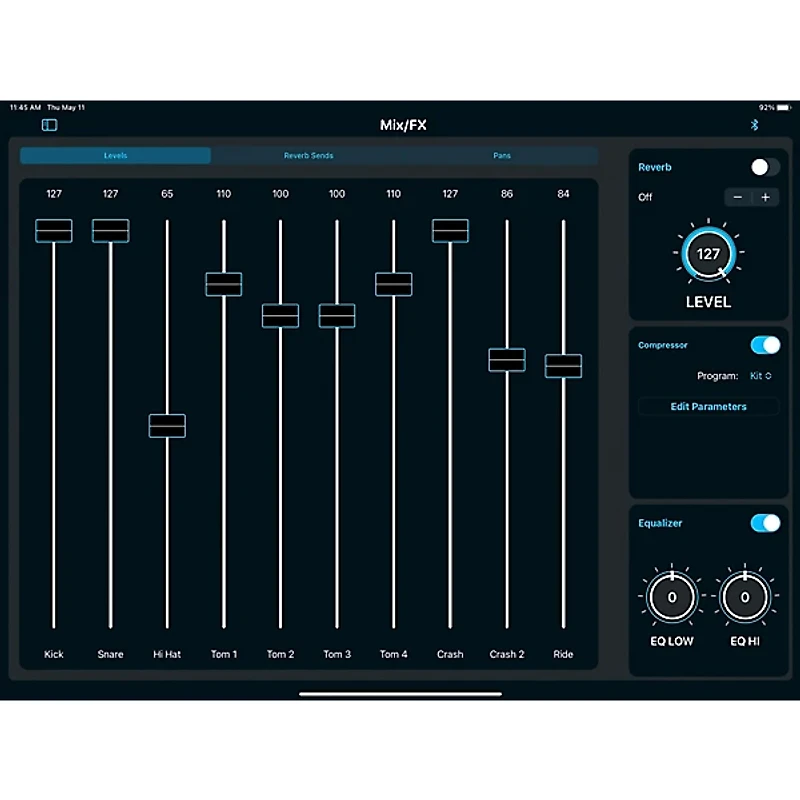Click the Hi Hat fader handle
800x800 pixels.
[x=167, y=426]
